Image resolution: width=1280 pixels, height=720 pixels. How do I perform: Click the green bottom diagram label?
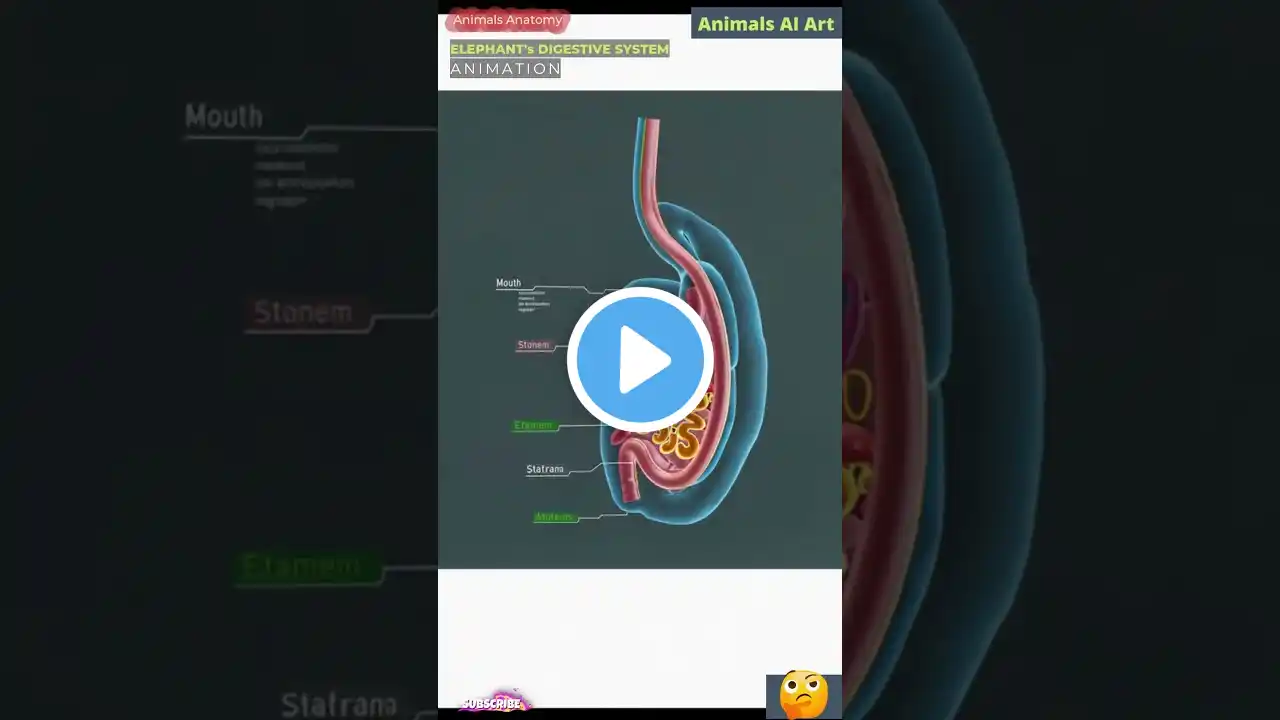[554, 517]
